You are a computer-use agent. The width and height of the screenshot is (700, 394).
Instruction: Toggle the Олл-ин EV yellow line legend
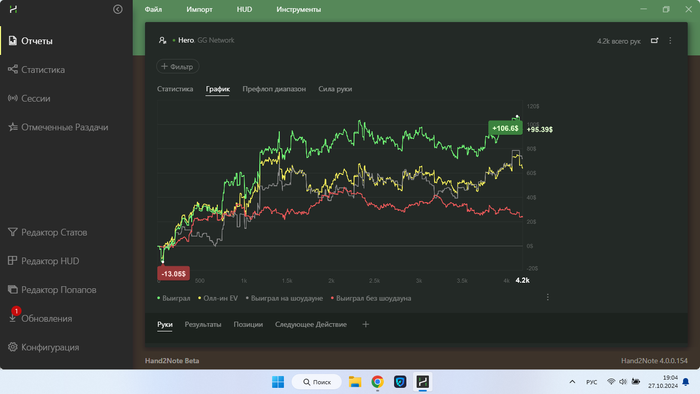click(218, 298)
